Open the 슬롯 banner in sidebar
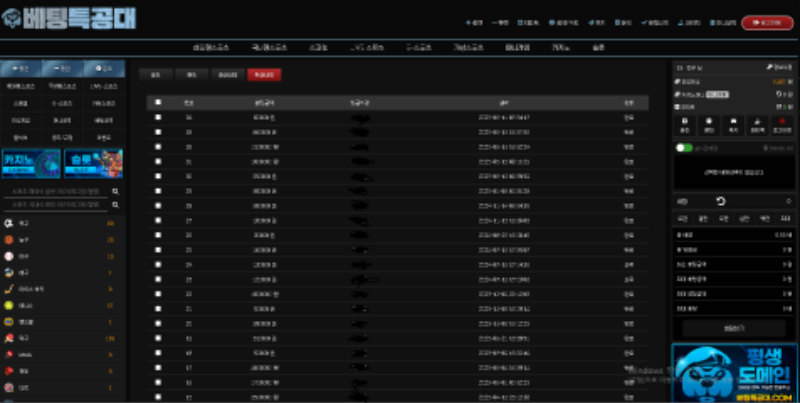 click(93, 163)
